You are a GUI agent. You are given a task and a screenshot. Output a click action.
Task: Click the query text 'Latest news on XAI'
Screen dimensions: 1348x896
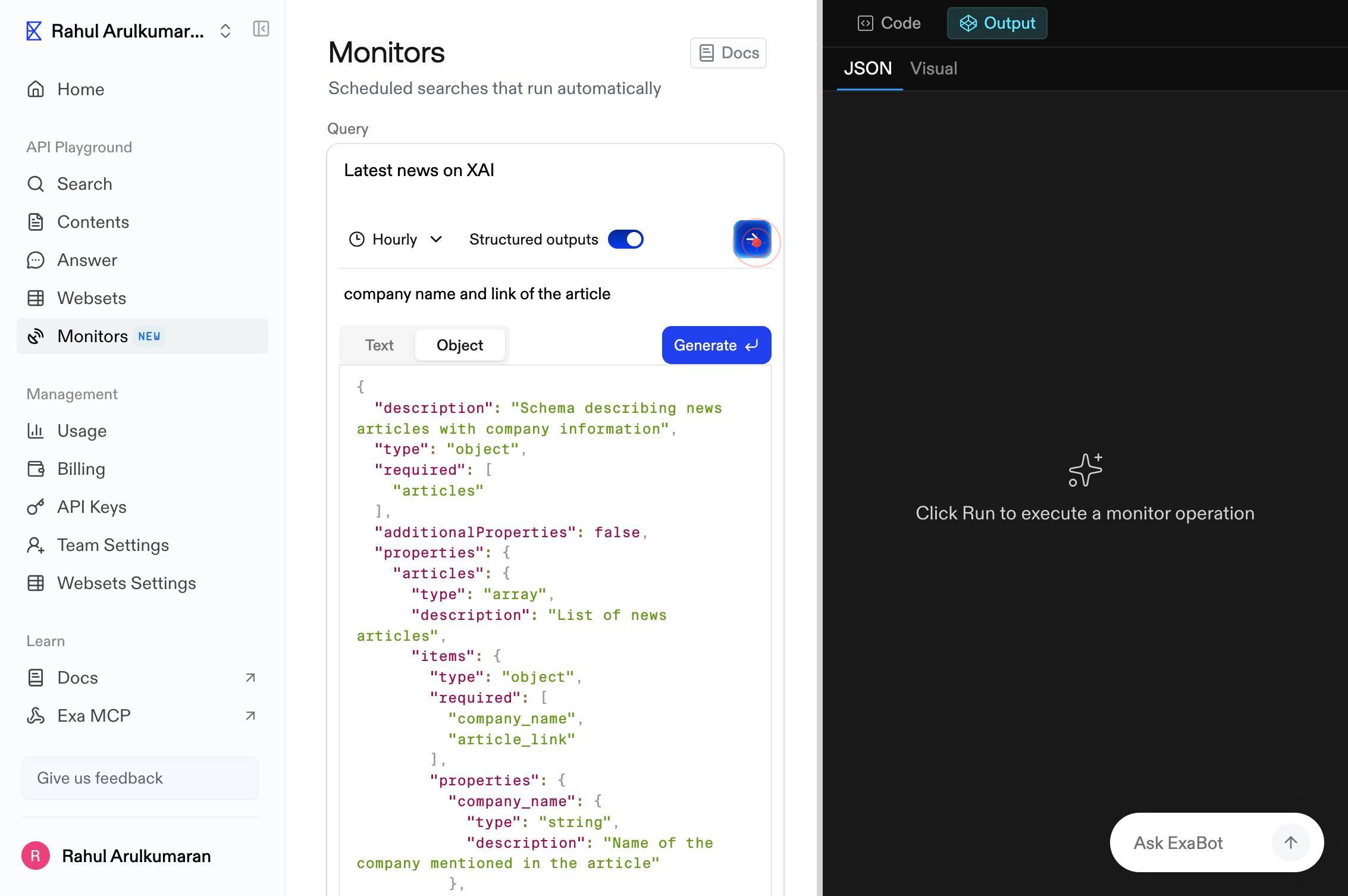[419, 170]
